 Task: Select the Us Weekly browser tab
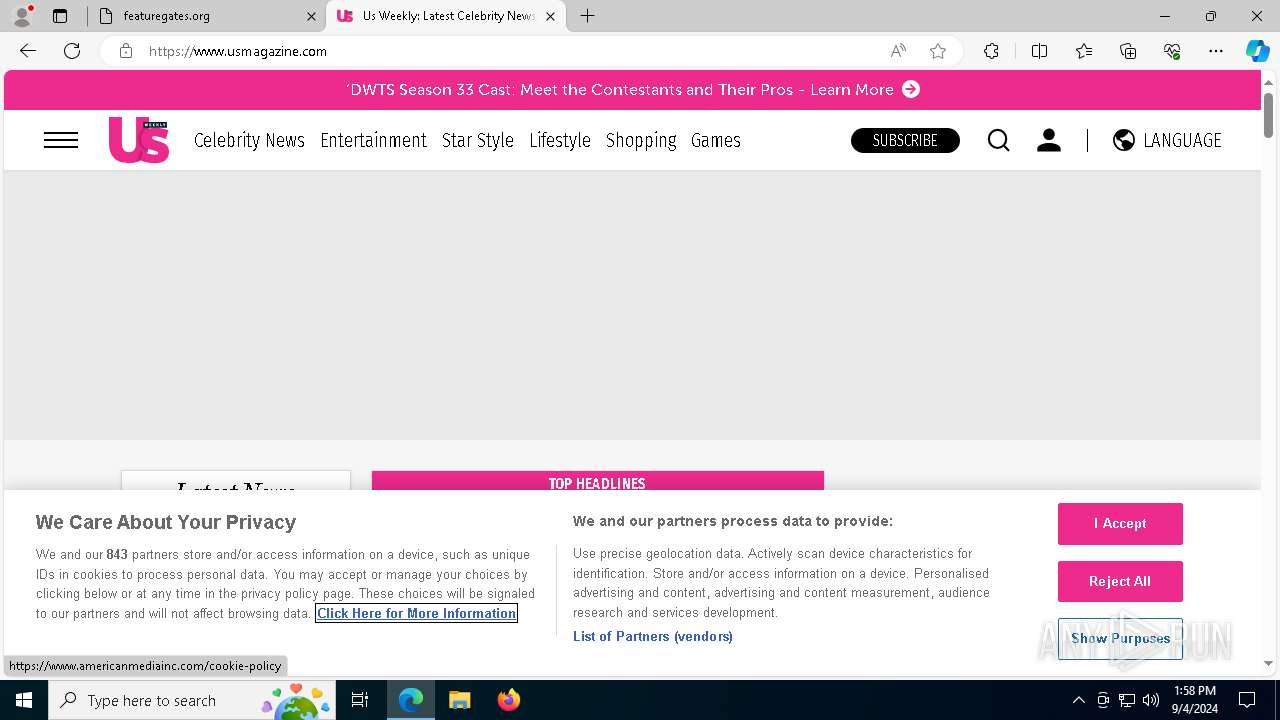[445, 16]
